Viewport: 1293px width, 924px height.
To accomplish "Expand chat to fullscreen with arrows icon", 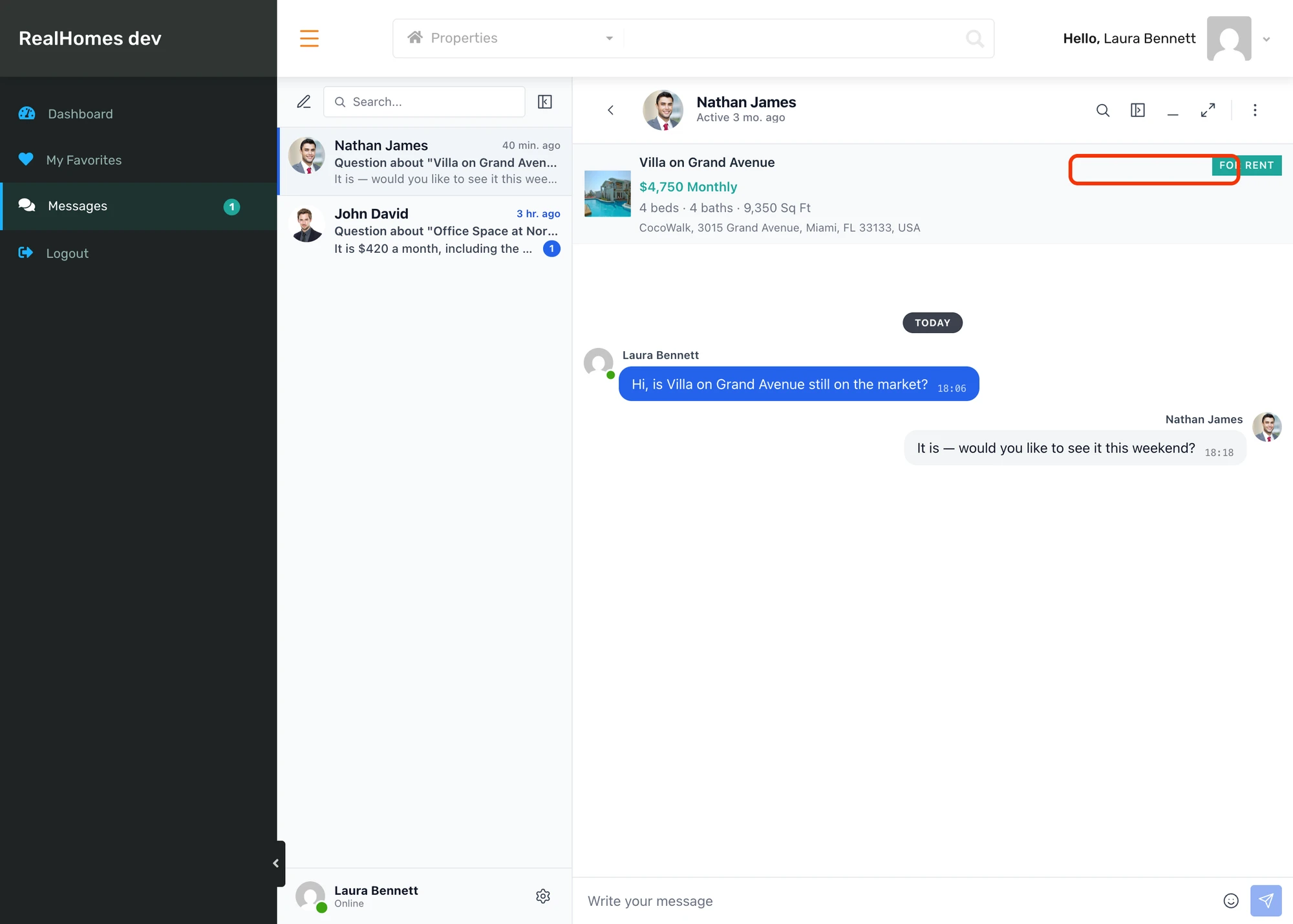I will (x=1208, y=110).
